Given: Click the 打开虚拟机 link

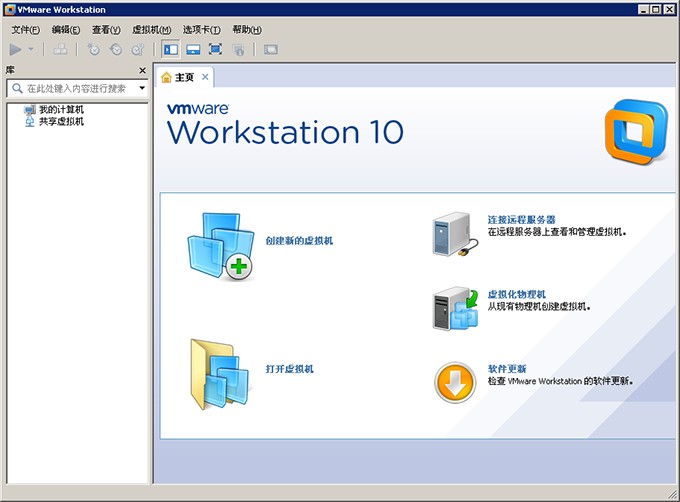Looking at the screenshot, I should point(289,369).
